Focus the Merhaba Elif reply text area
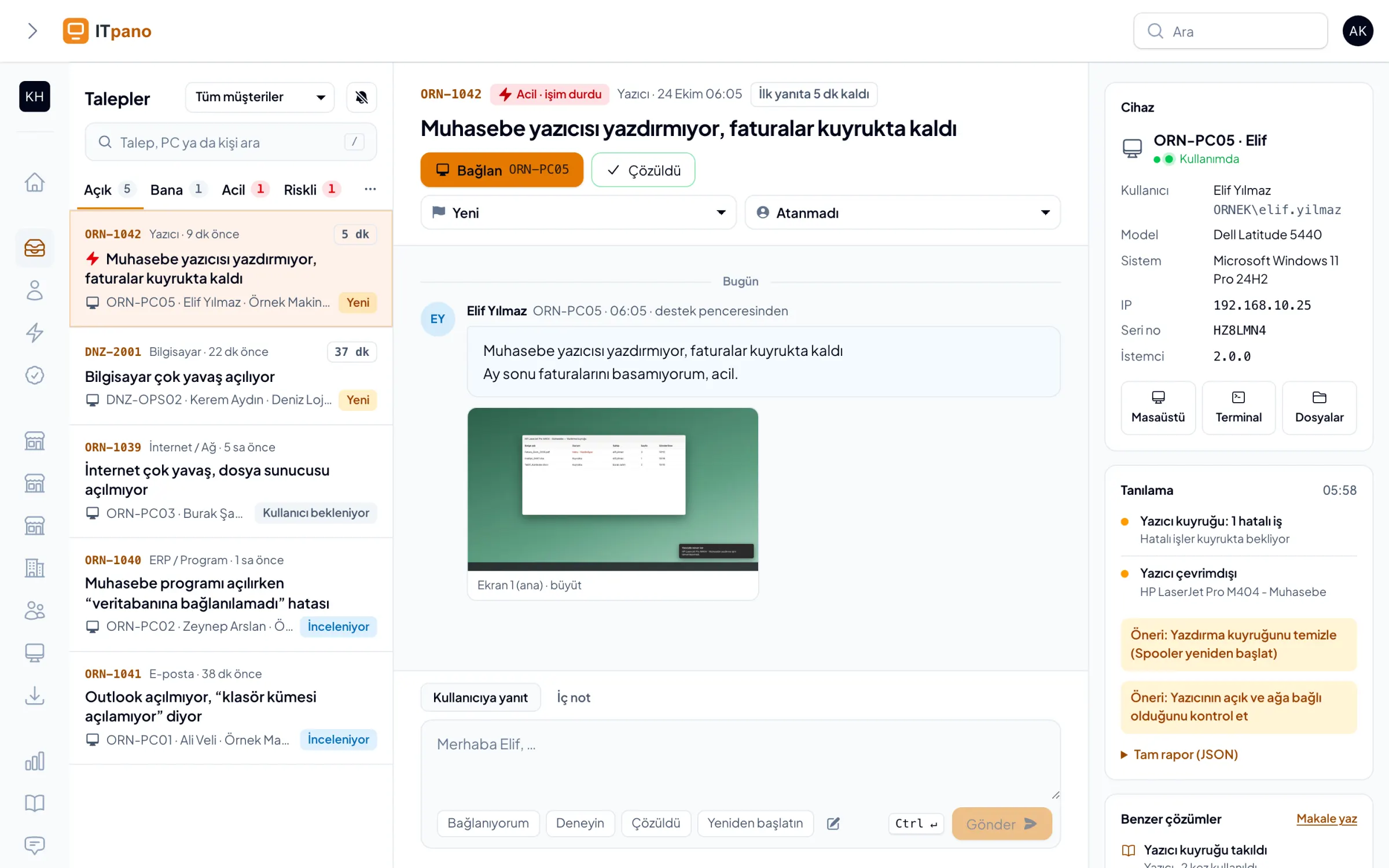Screen dimensions: 1389x868 [x=741, y=759]
